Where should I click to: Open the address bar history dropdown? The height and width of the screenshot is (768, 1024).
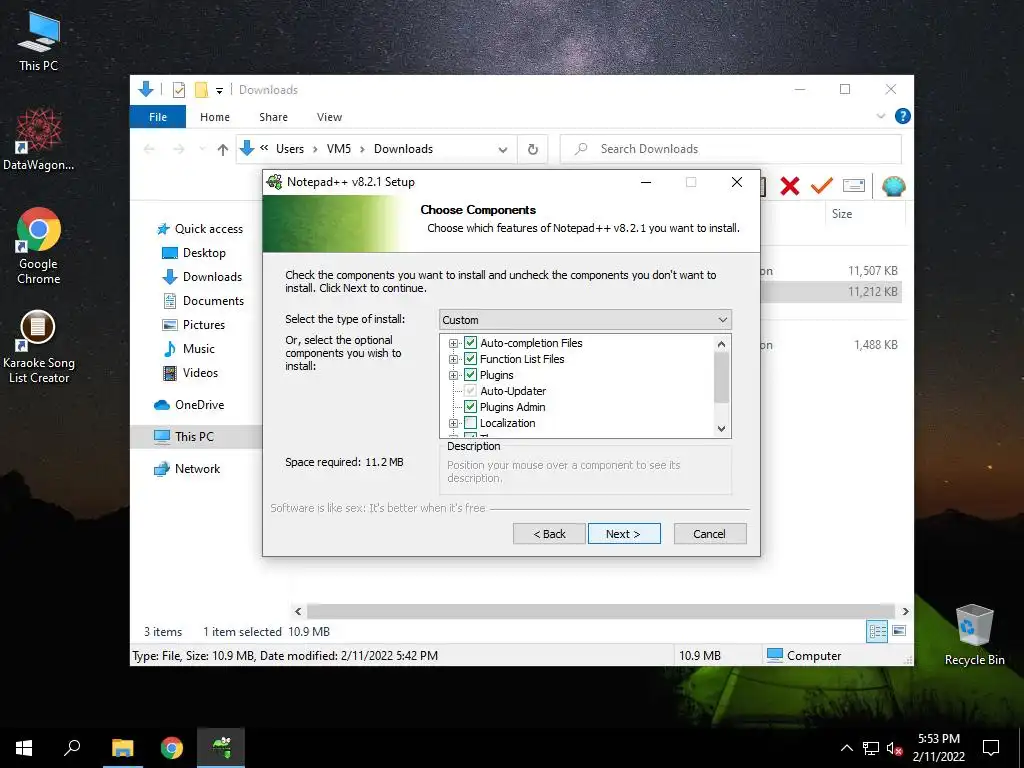[x=503, y=150]
